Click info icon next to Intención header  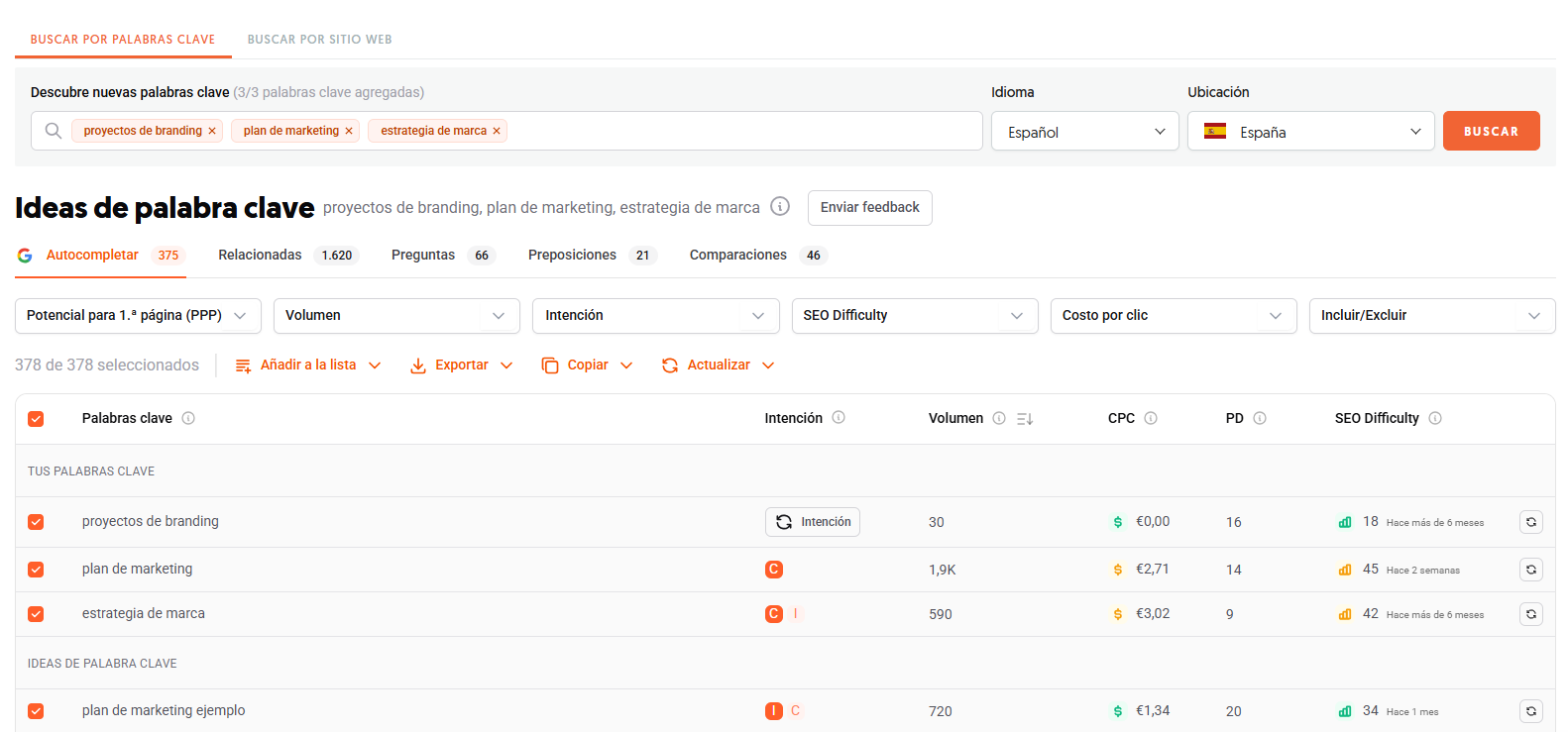click(x=839, y=418)
